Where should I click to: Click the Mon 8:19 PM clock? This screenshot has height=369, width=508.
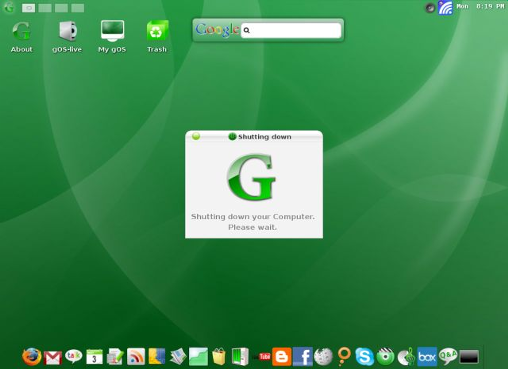pos(480,6)
